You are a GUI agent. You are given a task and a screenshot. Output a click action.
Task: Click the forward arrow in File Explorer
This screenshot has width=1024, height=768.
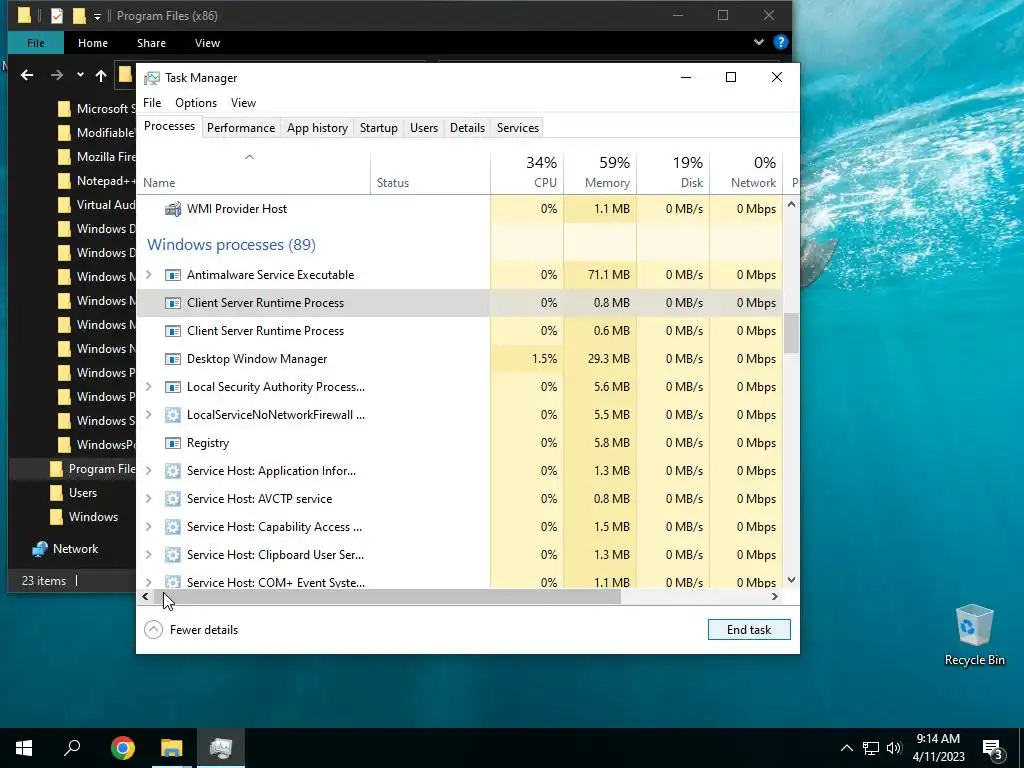point(57,75)
